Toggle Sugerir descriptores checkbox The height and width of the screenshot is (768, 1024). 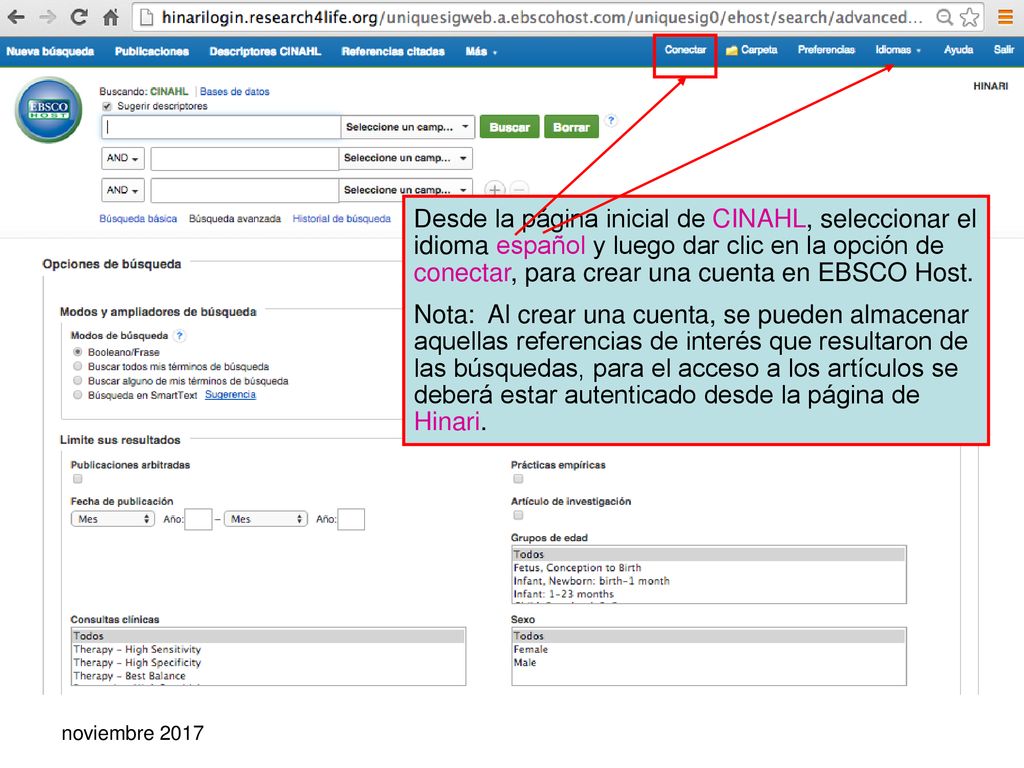(106, 106)
